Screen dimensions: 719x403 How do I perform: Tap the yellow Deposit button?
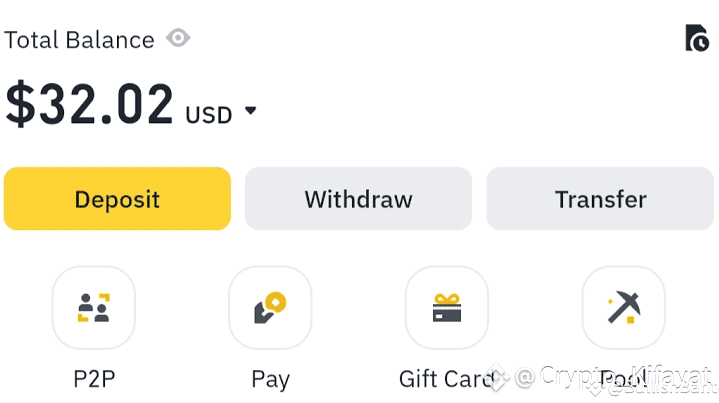117,199
